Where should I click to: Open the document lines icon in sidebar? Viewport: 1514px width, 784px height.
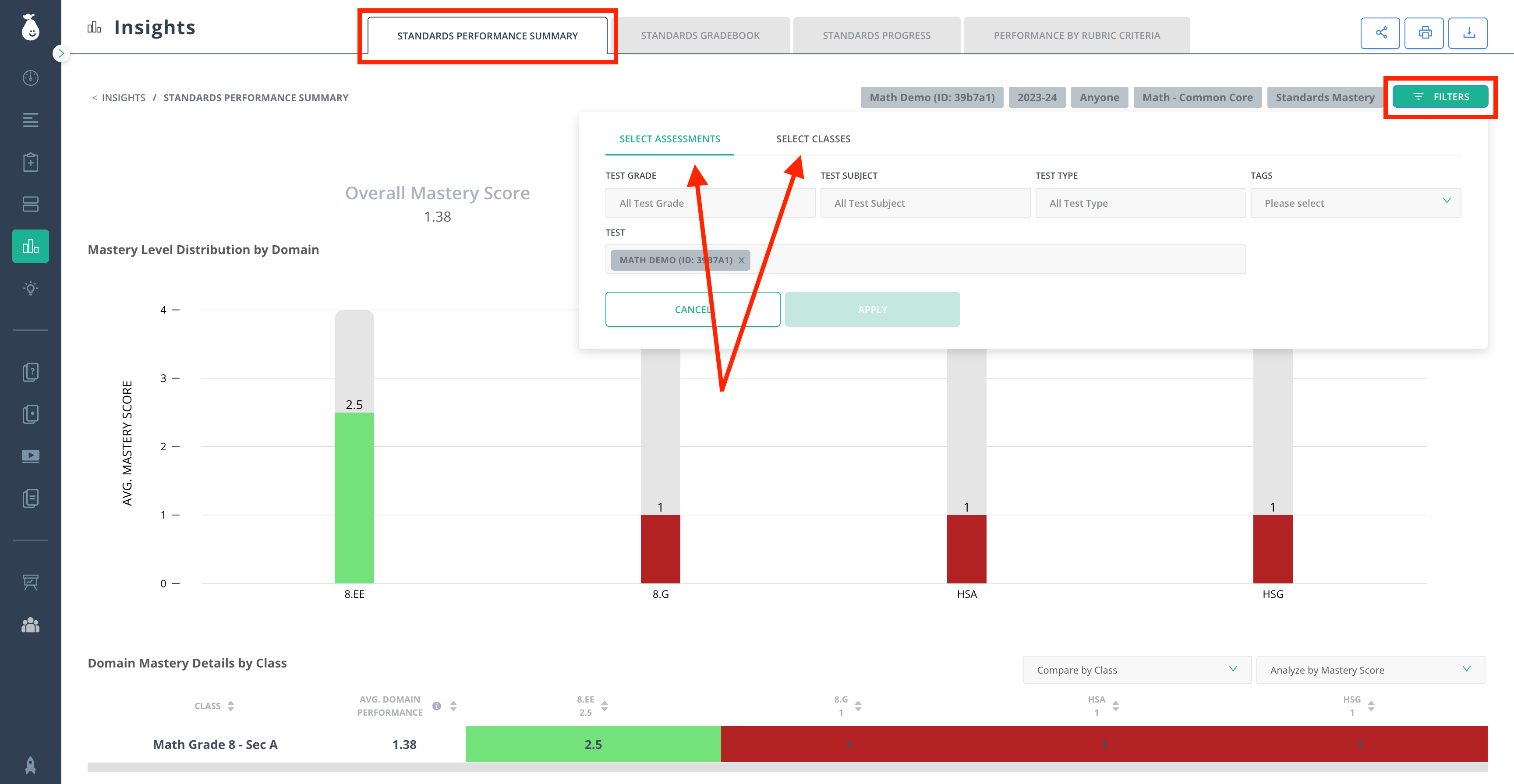click(x=31, y=498)
